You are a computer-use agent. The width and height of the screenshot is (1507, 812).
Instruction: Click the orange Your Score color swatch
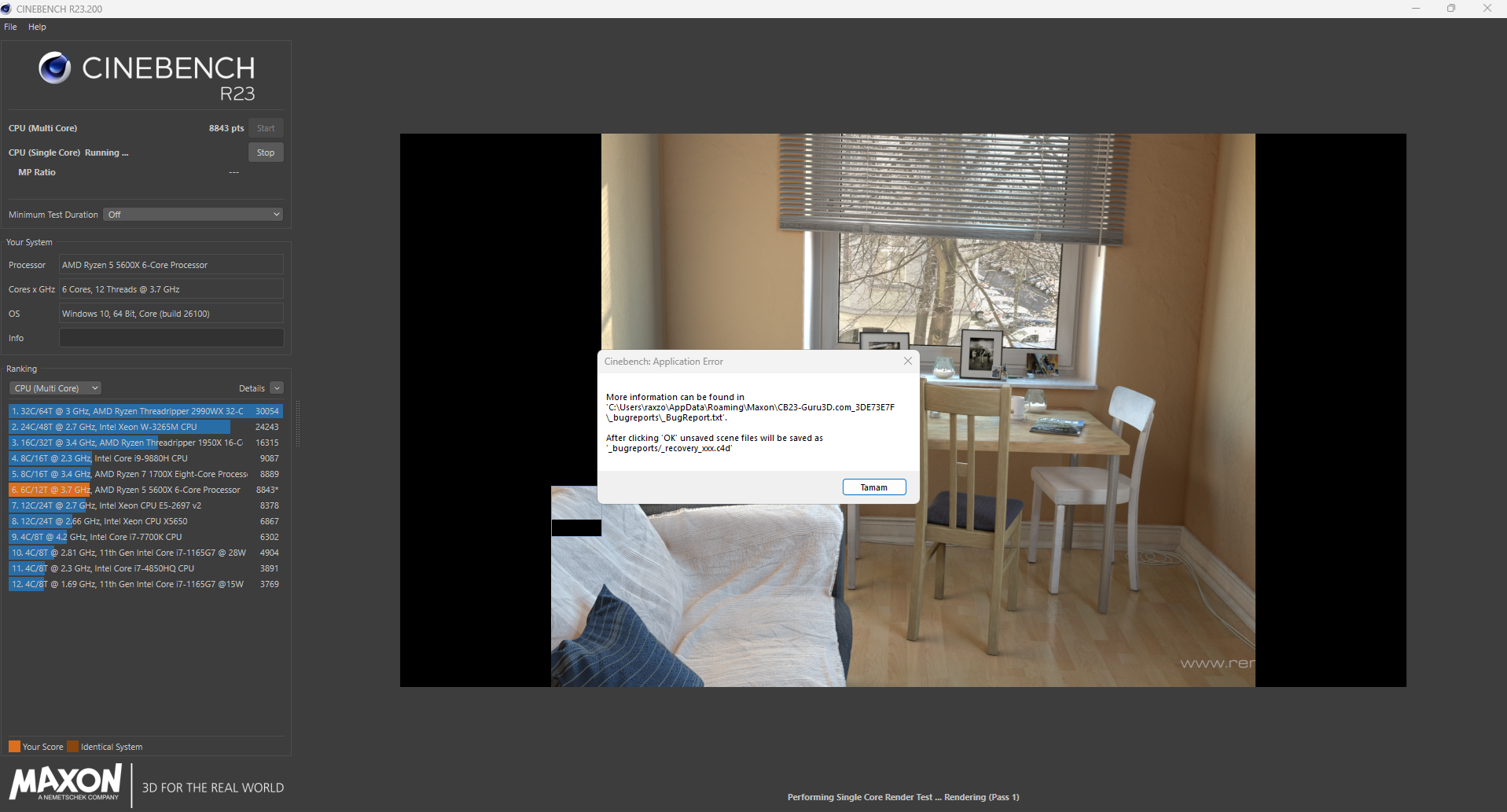point(14,747)
